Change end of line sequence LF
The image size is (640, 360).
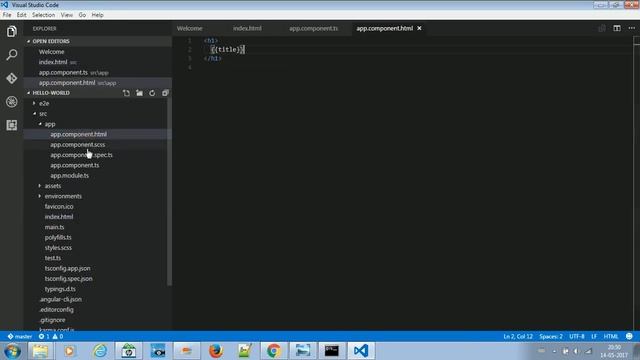click(x=594, y=336)
